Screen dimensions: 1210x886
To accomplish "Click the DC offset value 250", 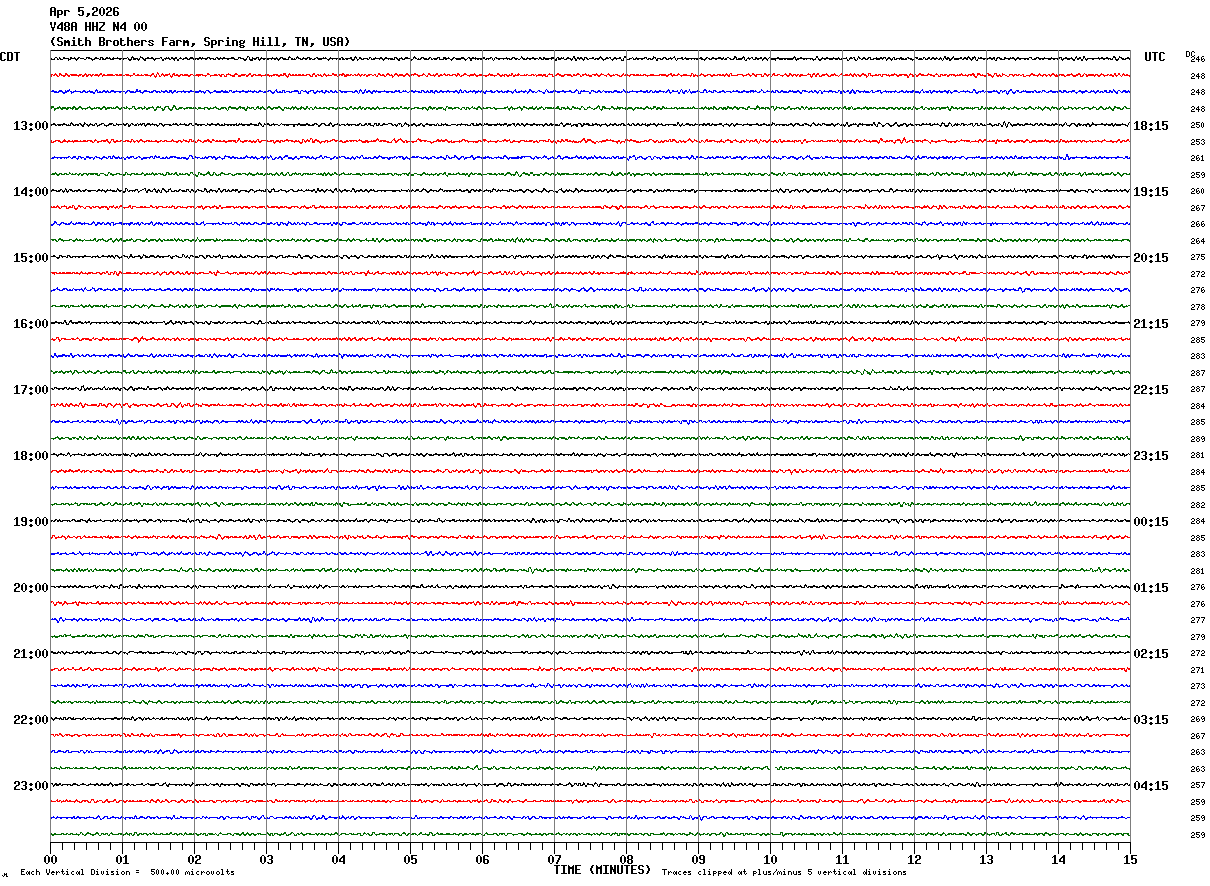I will coord(1197,126).
